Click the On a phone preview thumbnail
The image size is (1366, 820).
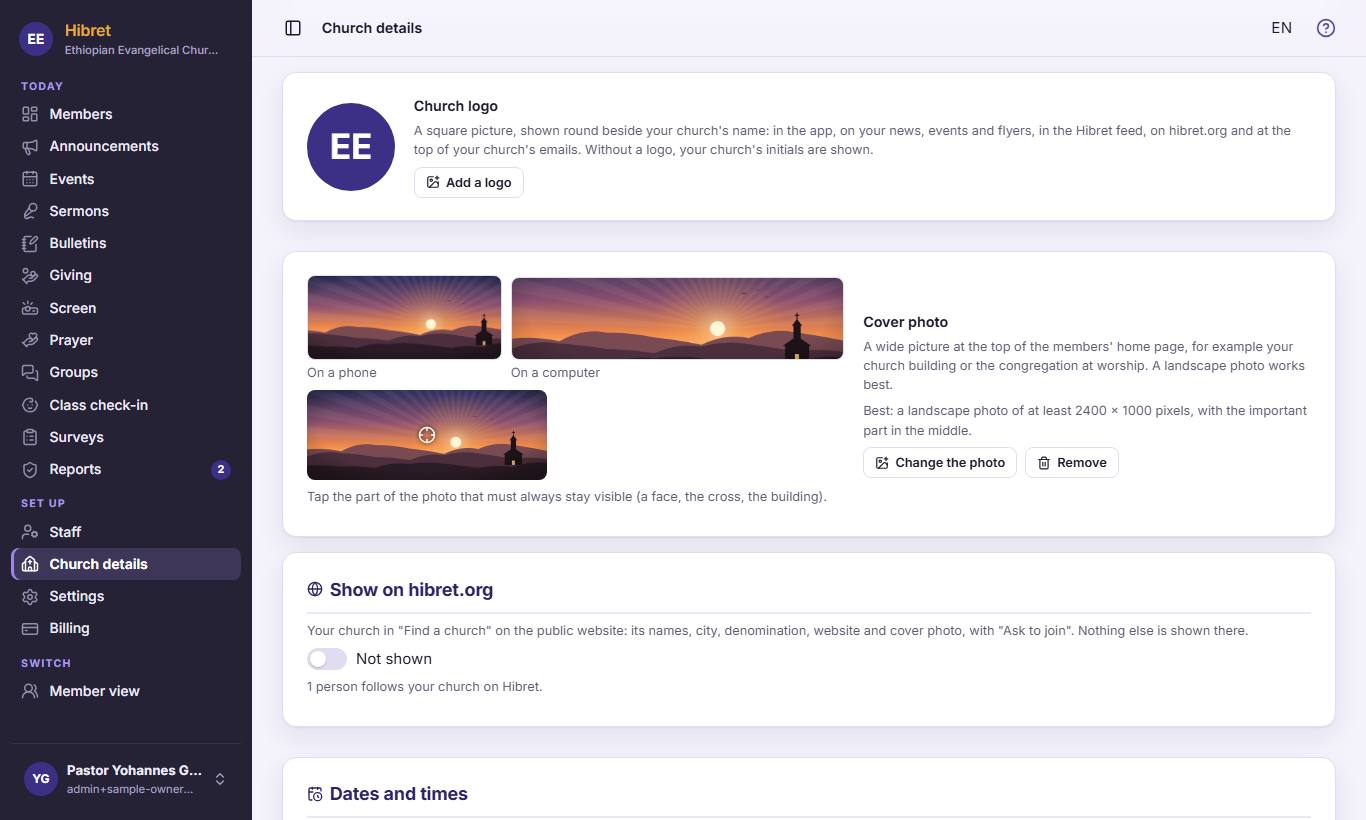[x=404, y=317]
